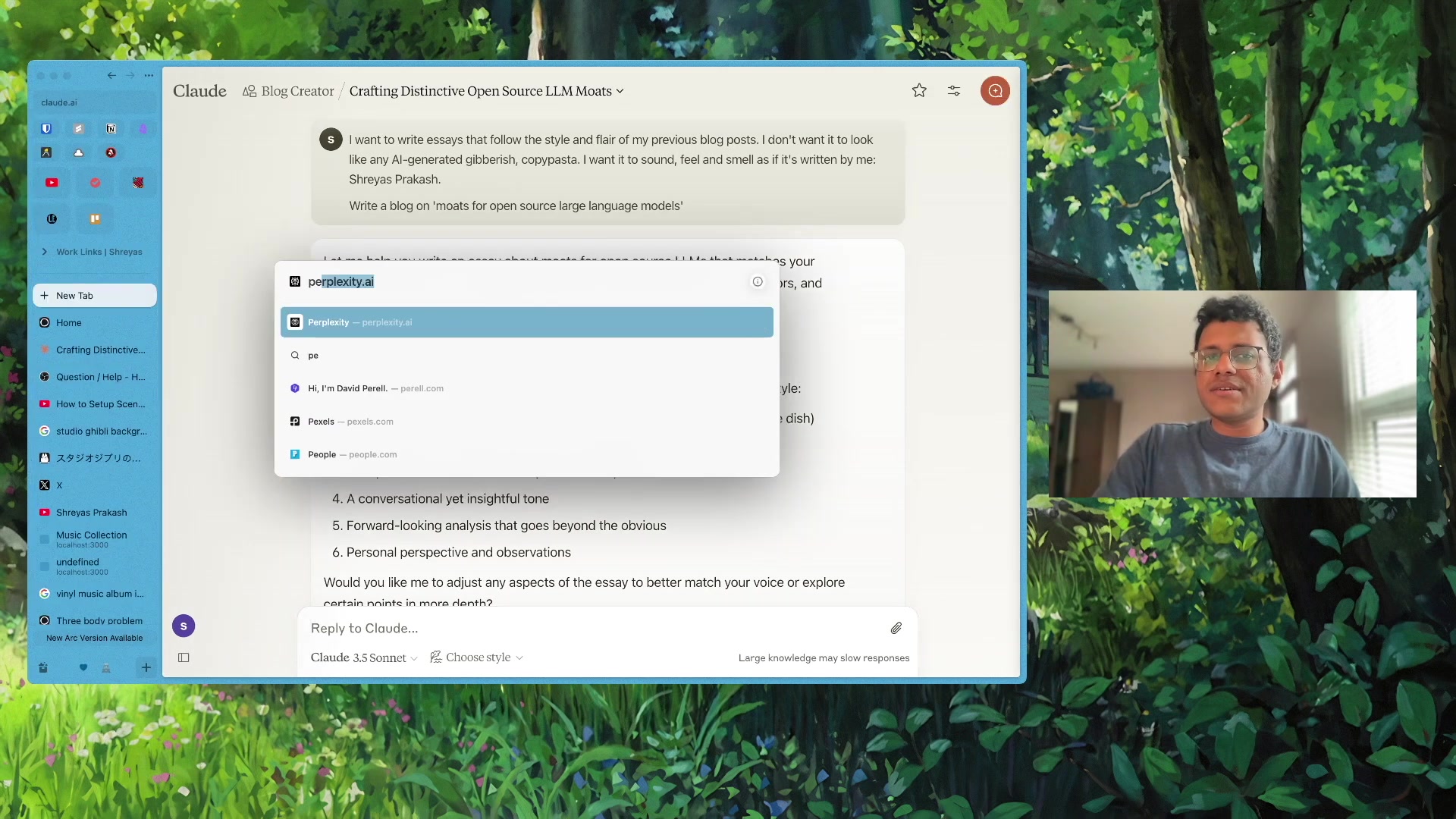Select the robot space icon
Image resolution: width=1456 pixels, height=819 pixels.
(106, 667)
